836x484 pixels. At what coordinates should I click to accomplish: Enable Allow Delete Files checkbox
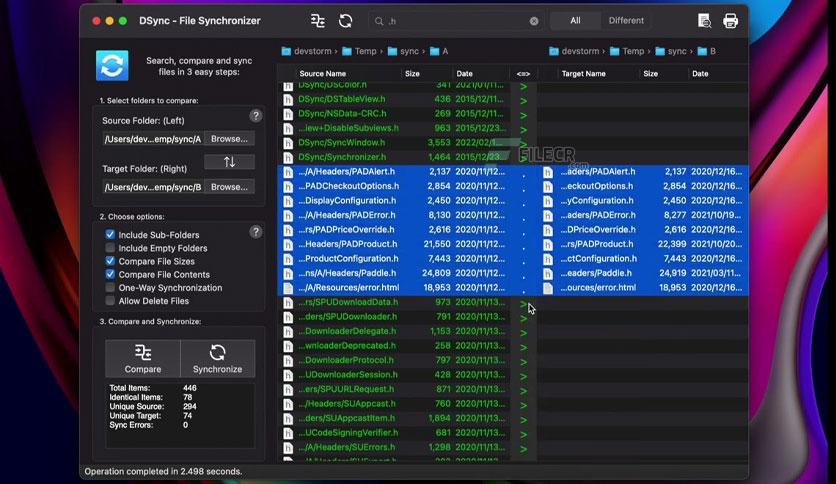(x=110, y=301)
